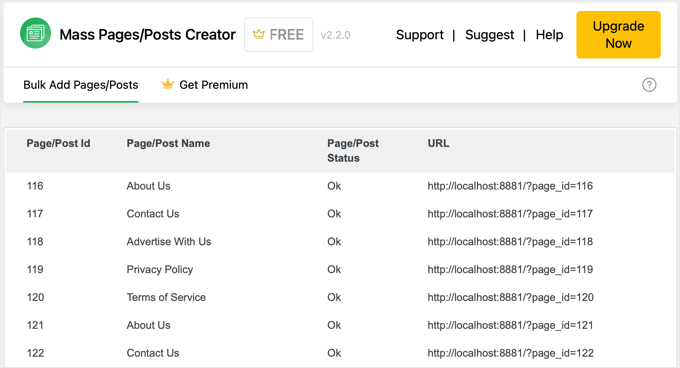The image size is (680, 368).
Task: Click the crown icon in the FREE badge
Action: tap(259, 34)
